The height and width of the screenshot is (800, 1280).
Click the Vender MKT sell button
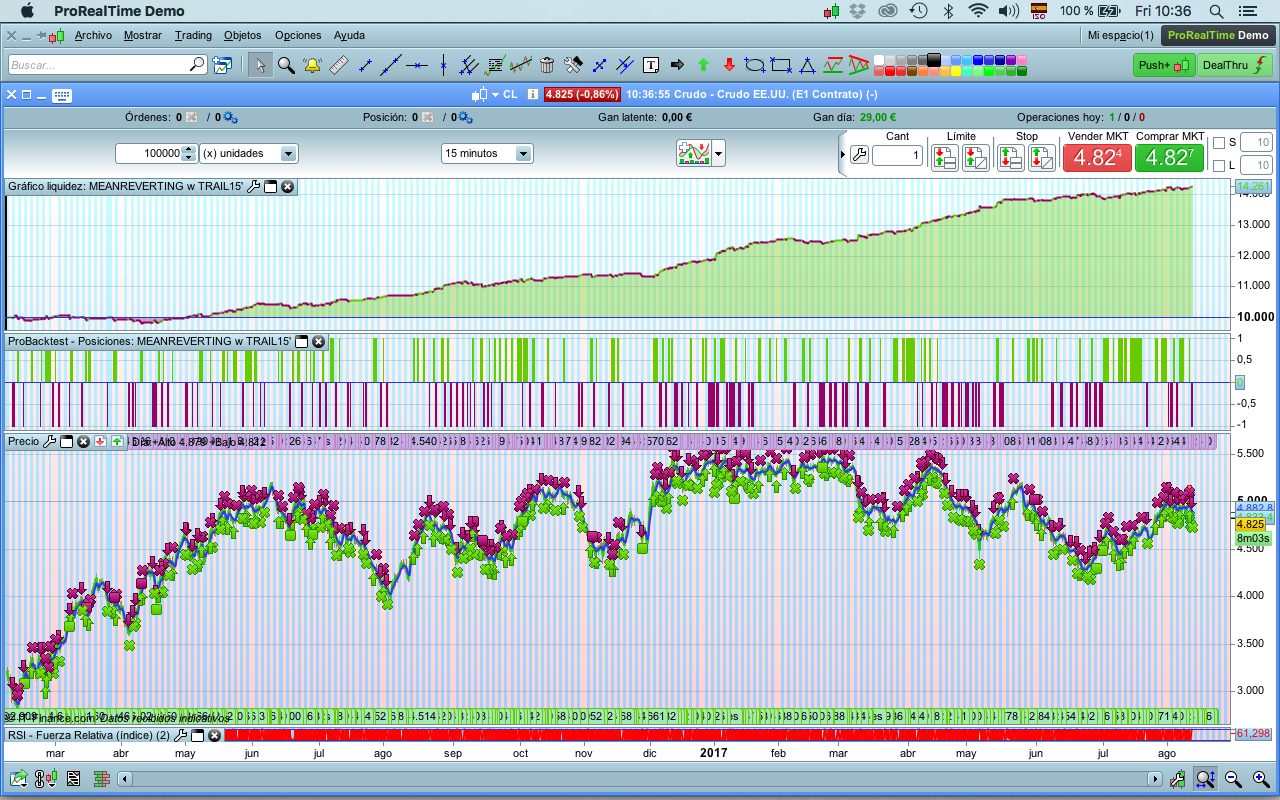1097,157
